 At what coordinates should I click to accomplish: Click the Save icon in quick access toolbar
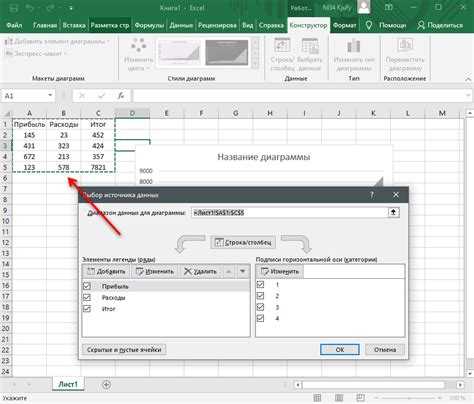(12, 7)
